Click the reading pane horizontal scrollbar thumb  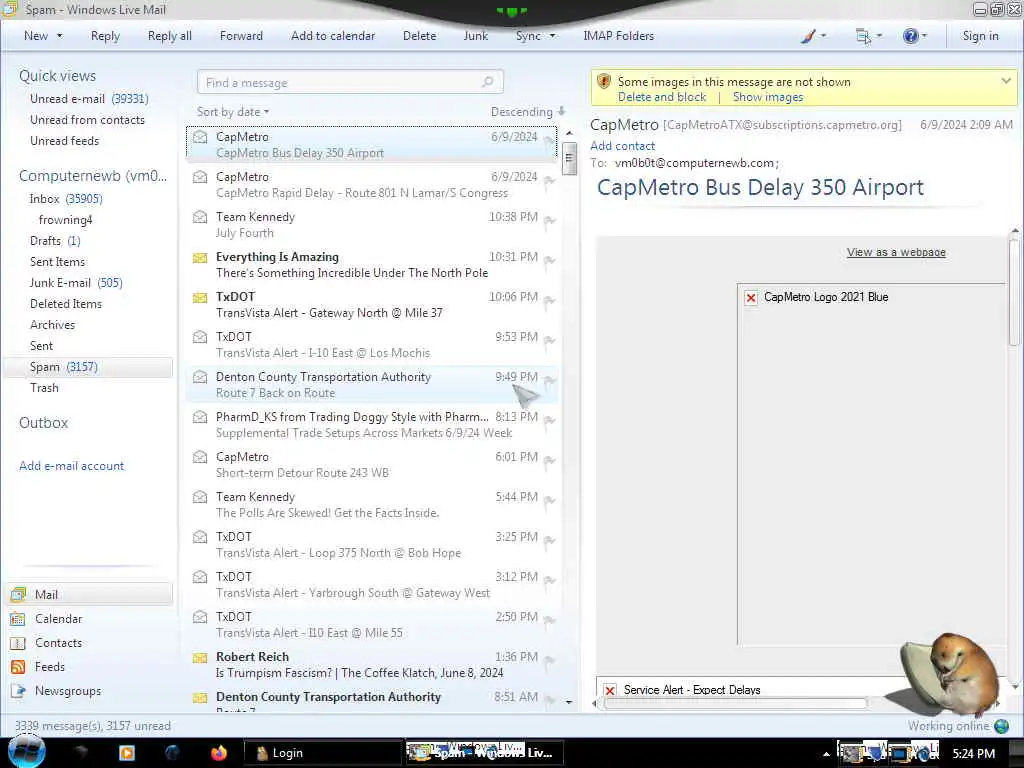tap(735, 703)
